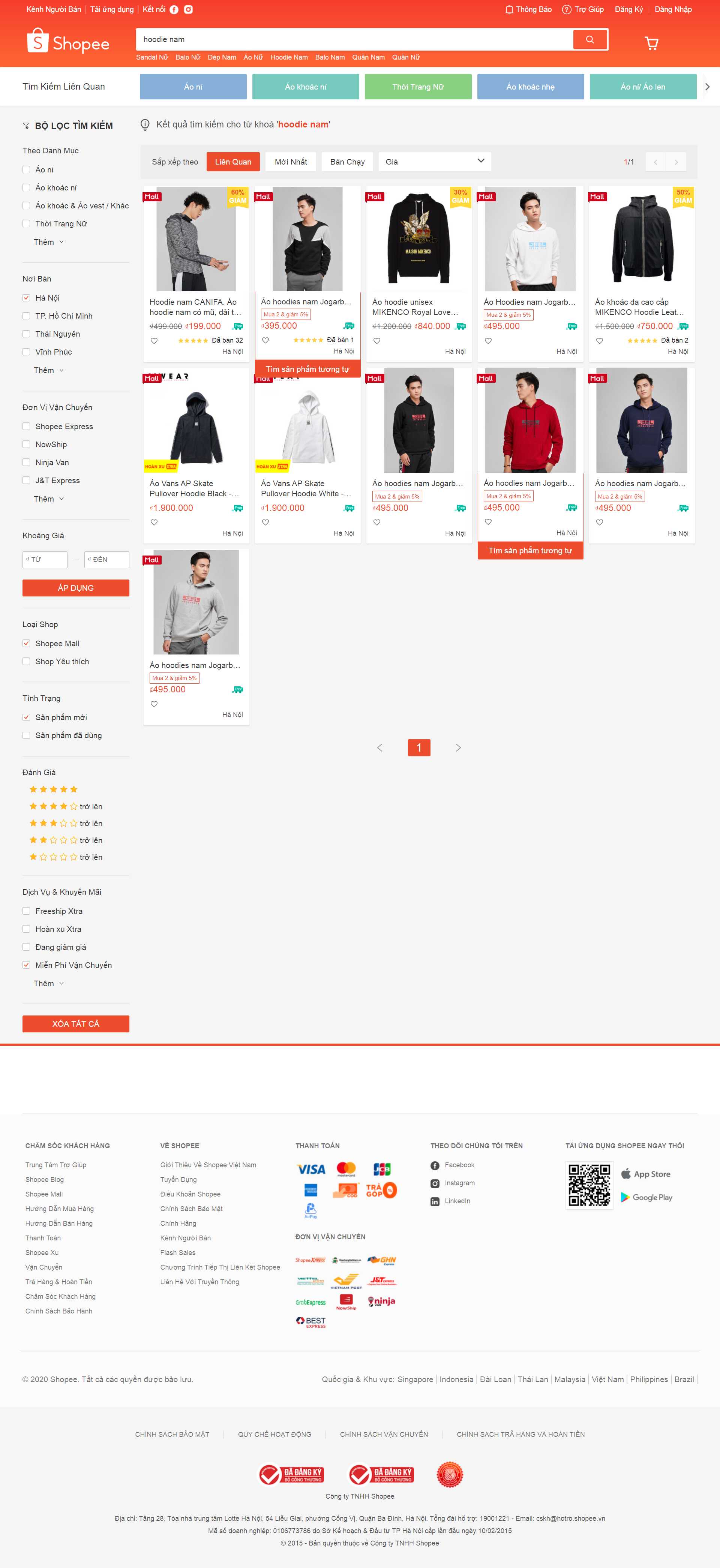The height and width of the screenshot is (1568, 720).
Task: Click the Thông Báo bell icon
Action: pos(509,10)
